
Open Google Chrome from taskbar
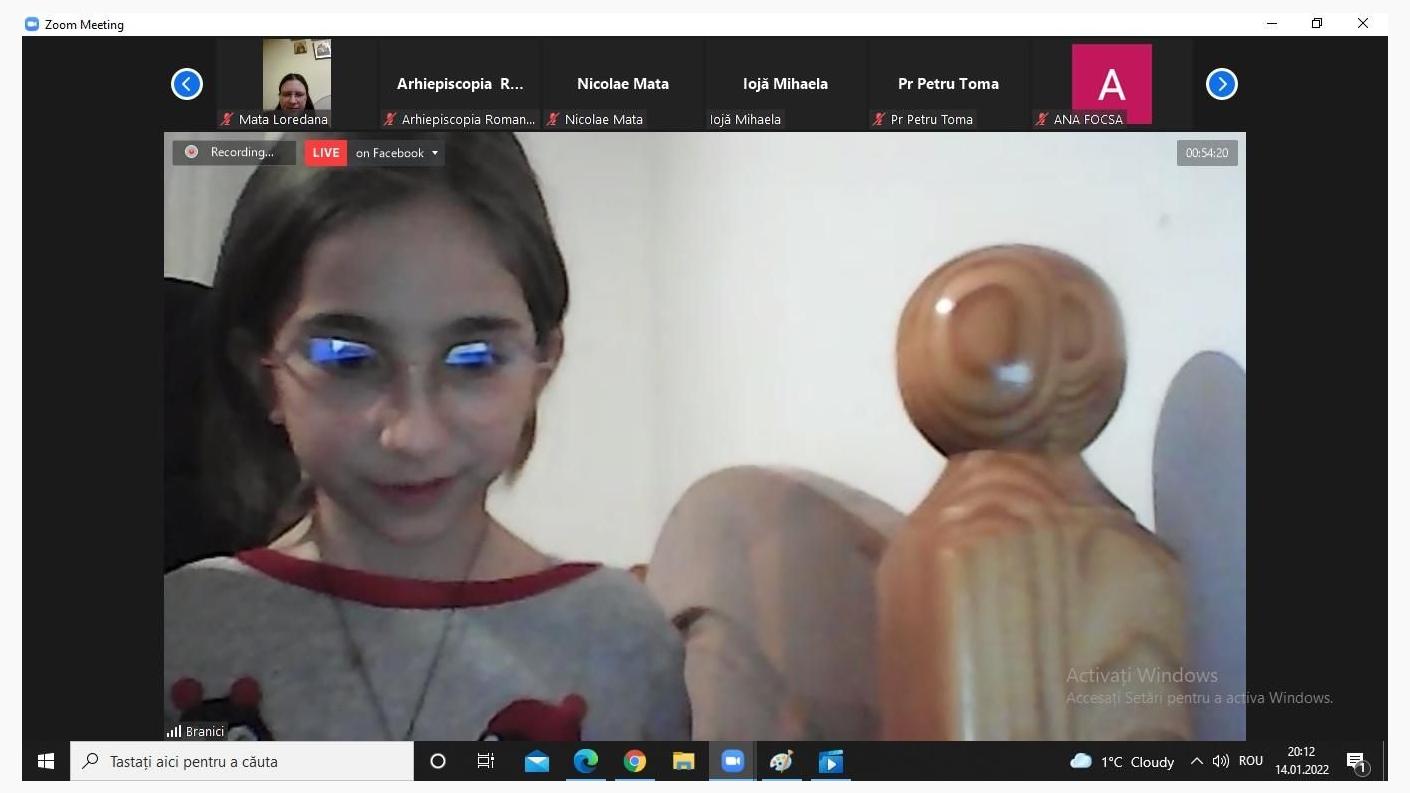[x=634, y=761]
